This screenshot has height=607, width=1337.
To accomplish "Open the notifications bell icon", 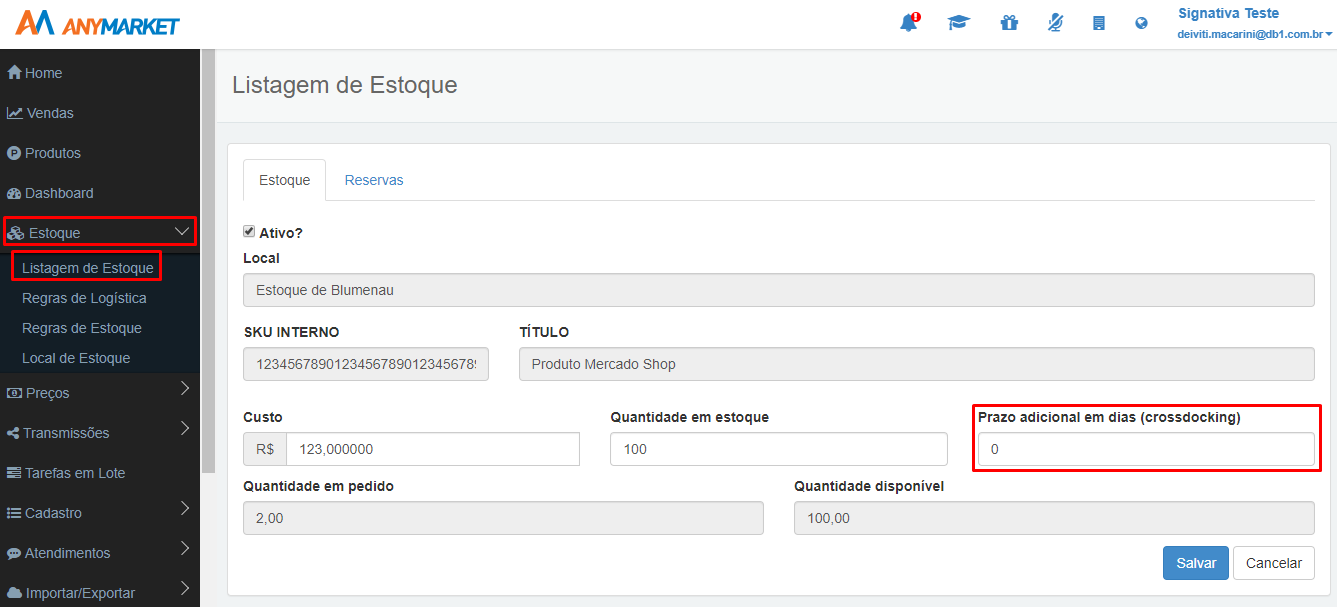I will [x=909, y=23].
